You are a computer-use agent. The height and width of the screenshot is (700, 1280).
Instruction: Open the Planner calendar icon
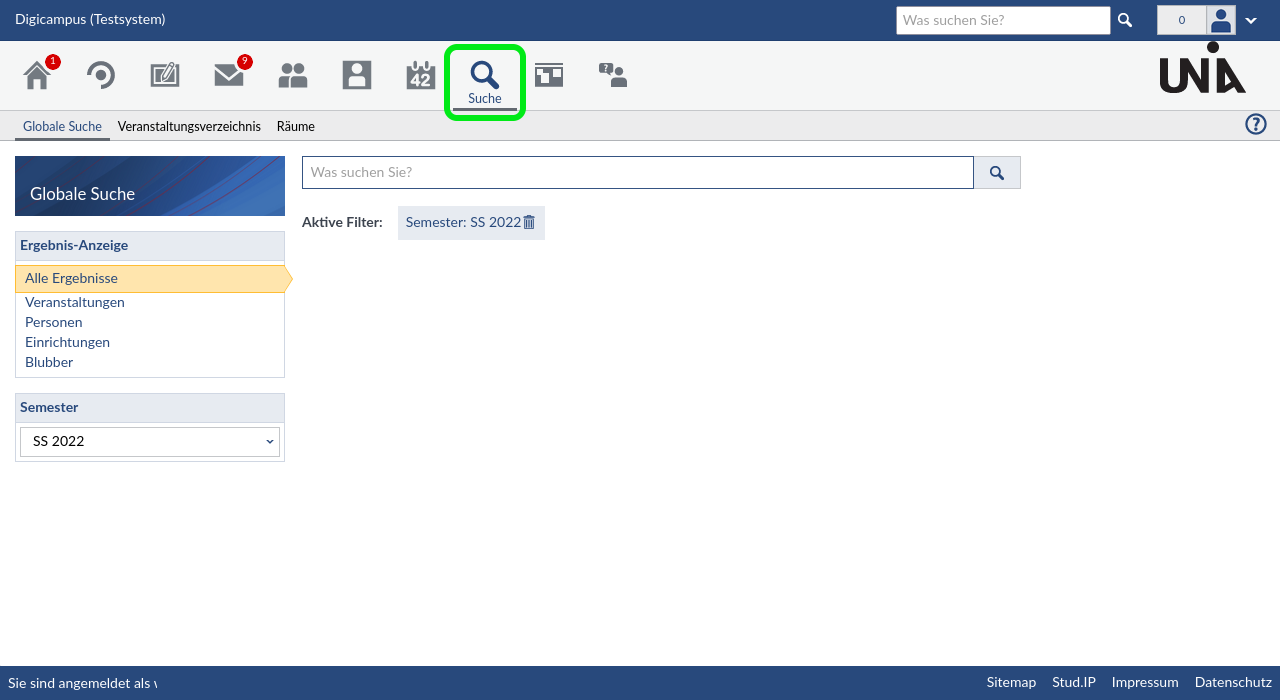(421, 76)
